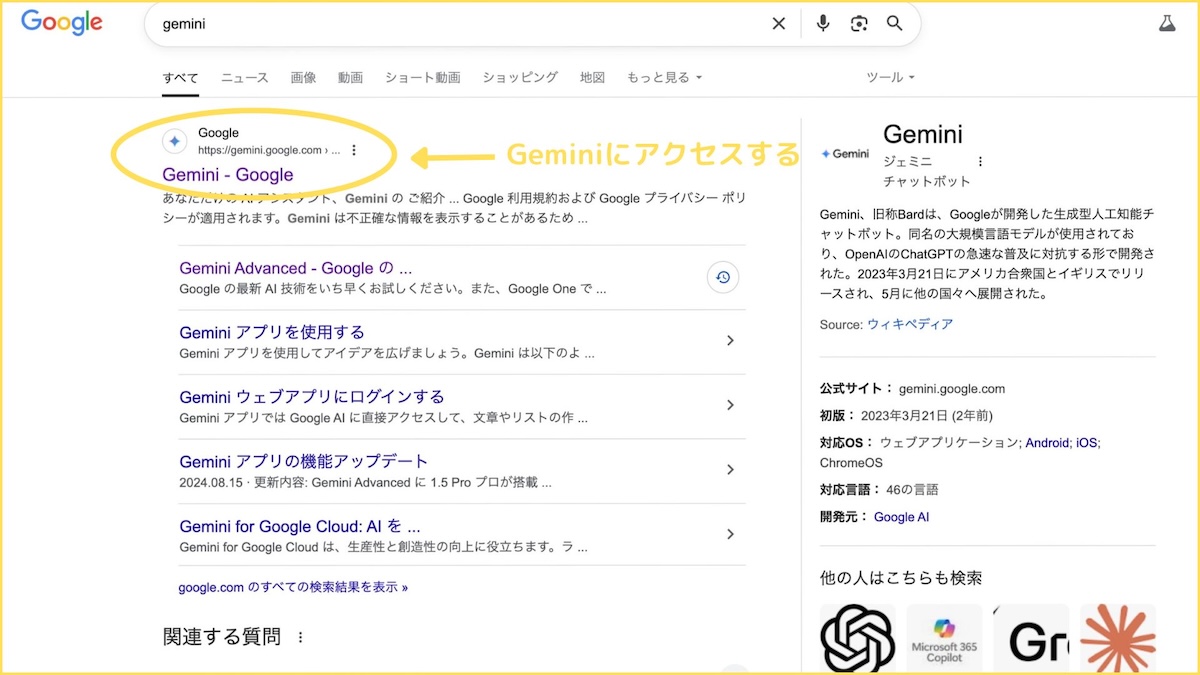Open three-dot menu beside gemini.google.com URL
Viewport: 1200px width, 675px height.
click(x=354, y=151)
